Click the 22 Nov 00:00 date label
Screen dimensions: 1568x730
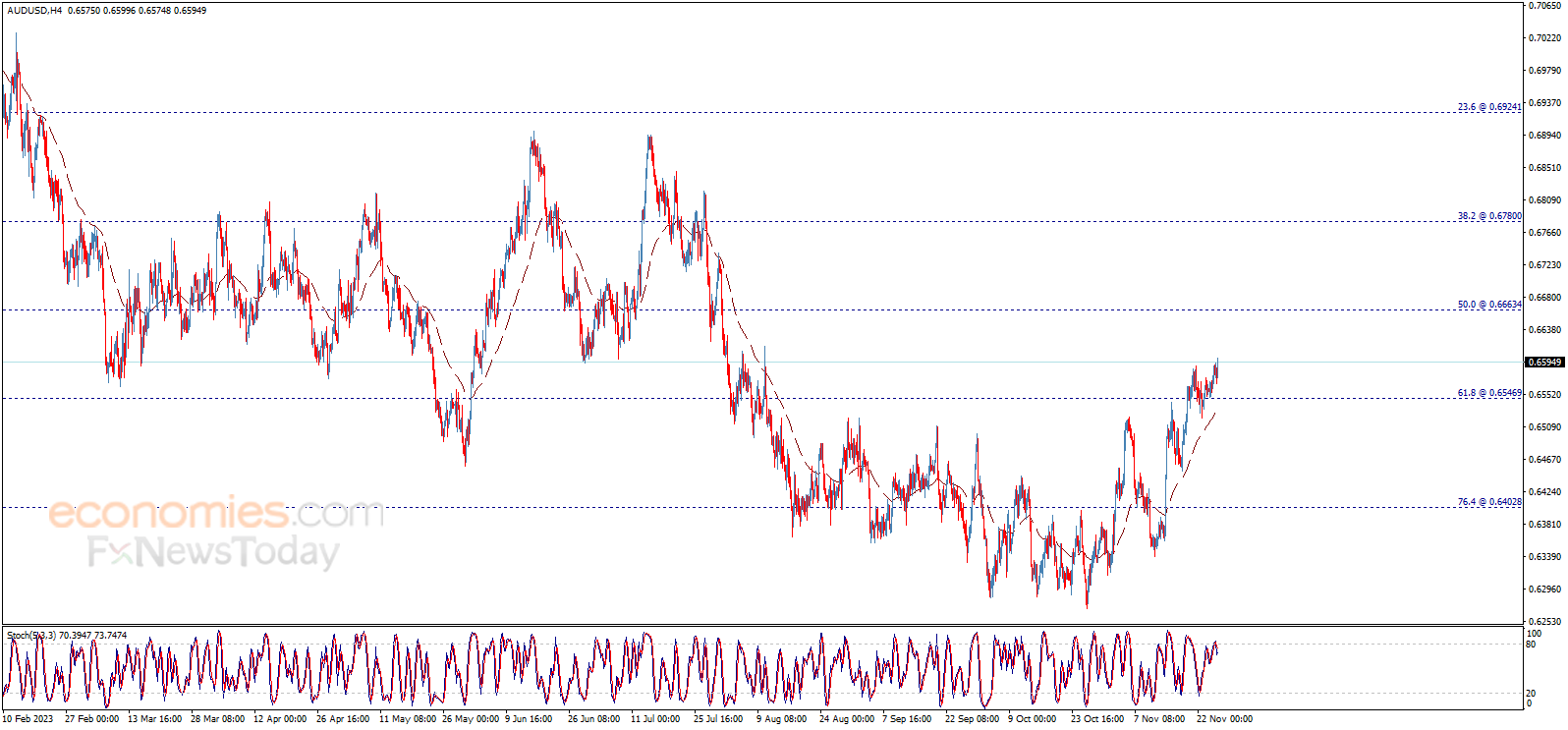tap(1224, 719)
